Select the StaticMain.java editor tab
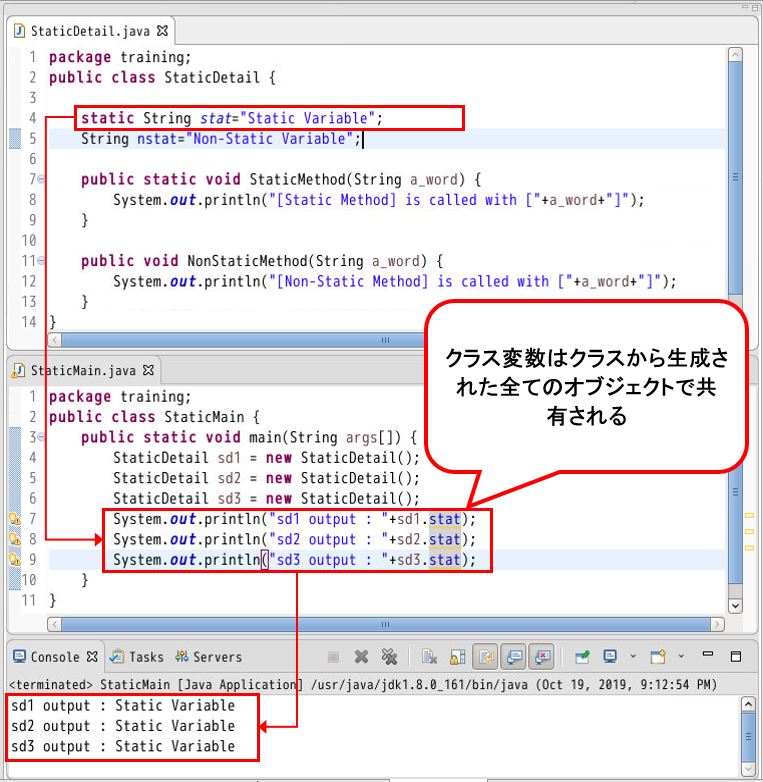This screenshot has width=763, height=782. [83, 371]
